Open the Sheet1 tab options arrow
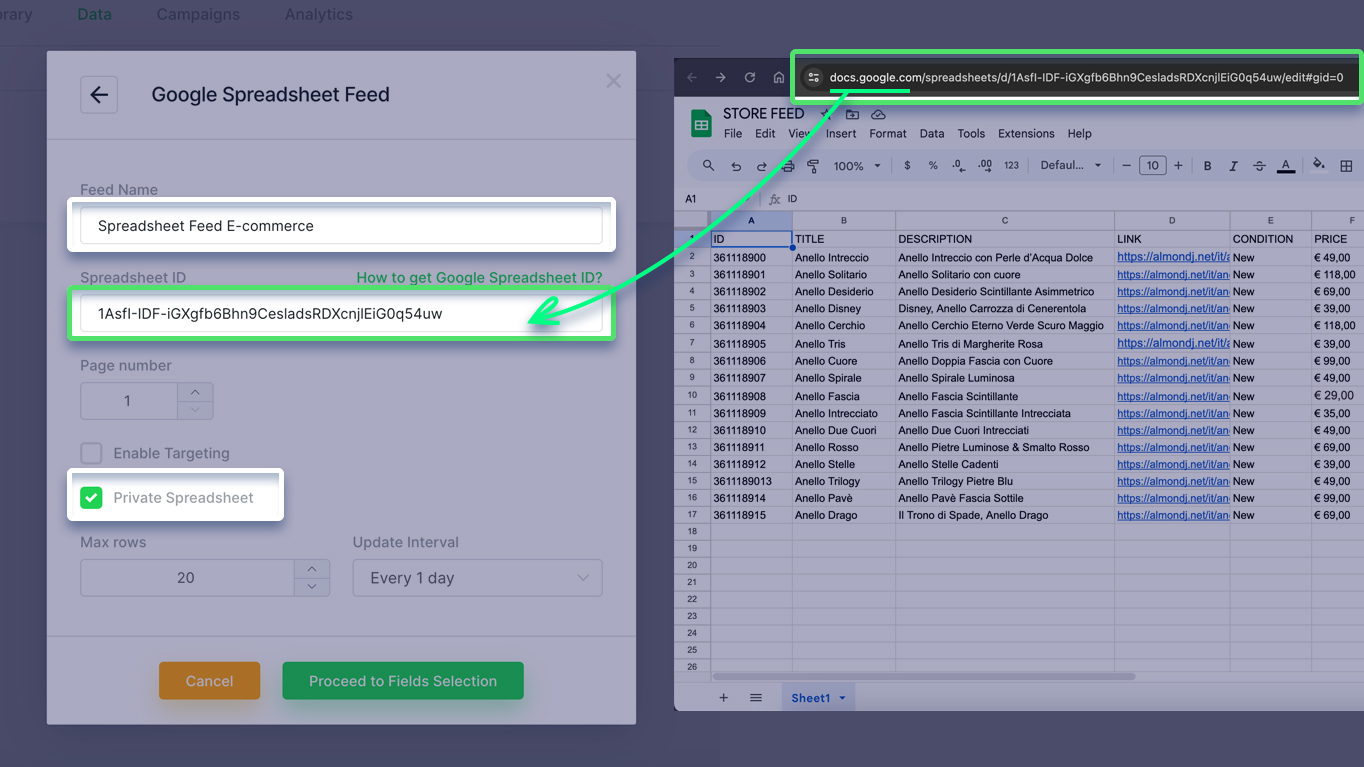1364x767 pixels. [843, 698]
